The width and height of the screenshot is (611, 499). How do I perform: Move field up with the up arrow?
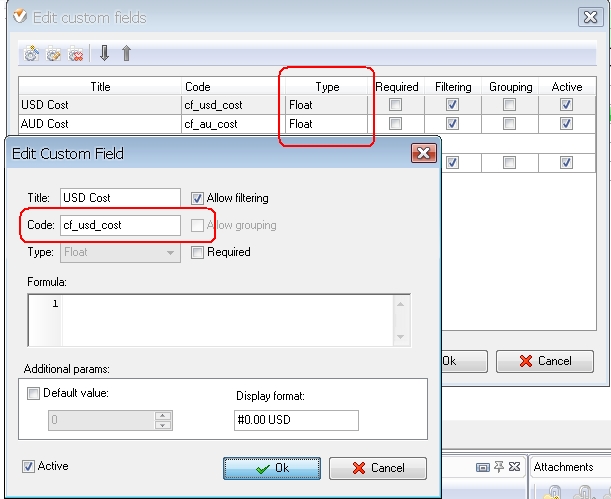point(126,54)
